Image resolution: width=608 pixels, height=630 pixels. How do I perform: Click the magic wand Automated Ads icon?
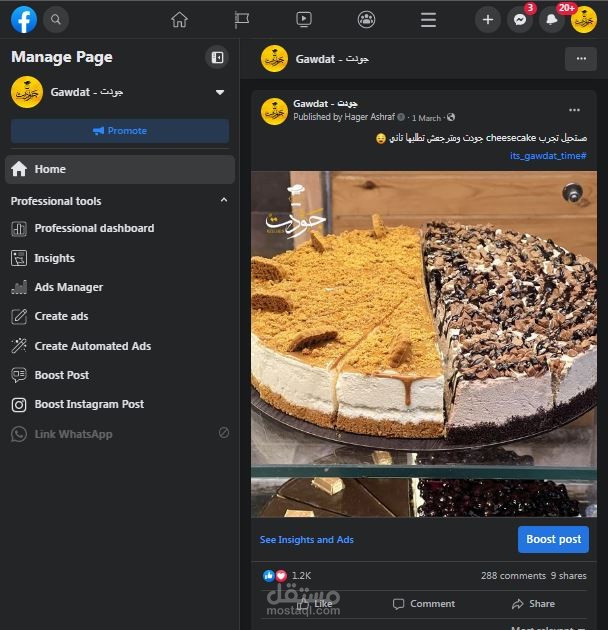[19, 346]
